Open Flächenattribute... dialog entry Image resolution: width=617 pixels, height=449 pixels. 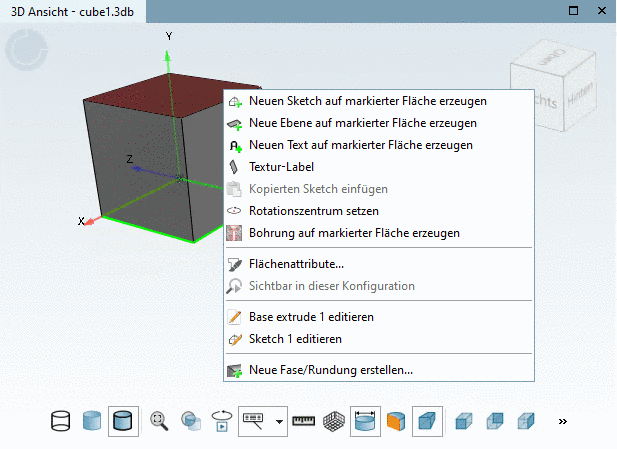click(379, 264)
